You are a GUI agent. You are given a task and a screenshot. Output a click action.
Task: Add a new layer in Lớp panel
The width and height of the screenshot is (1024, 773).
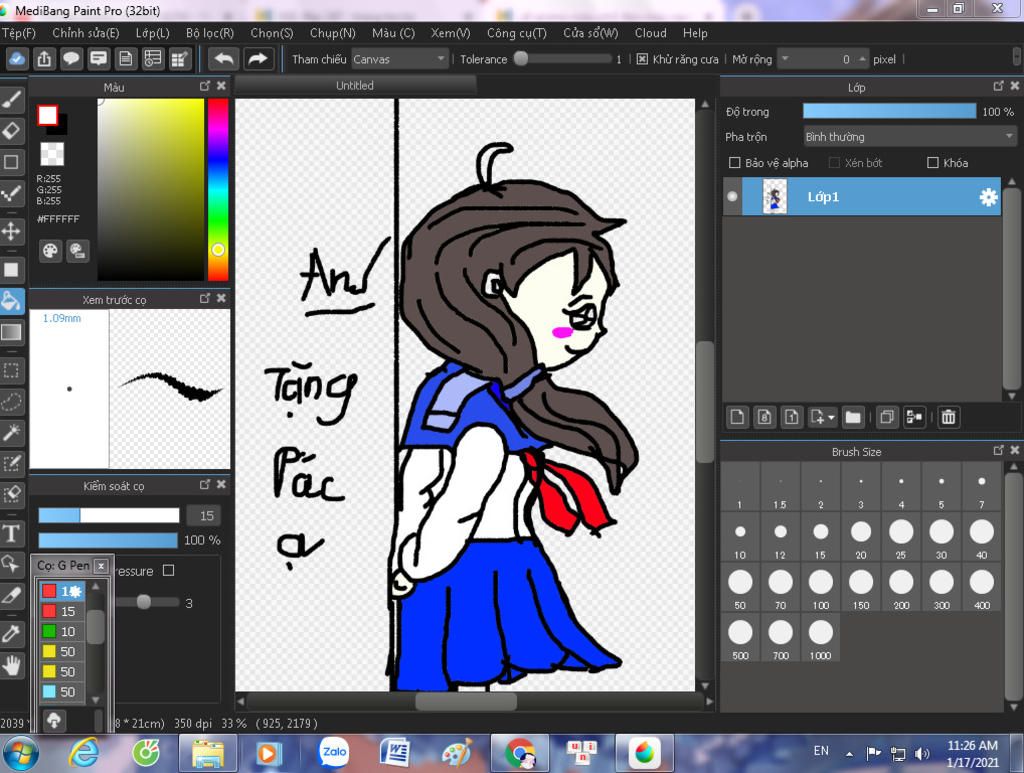737,417
